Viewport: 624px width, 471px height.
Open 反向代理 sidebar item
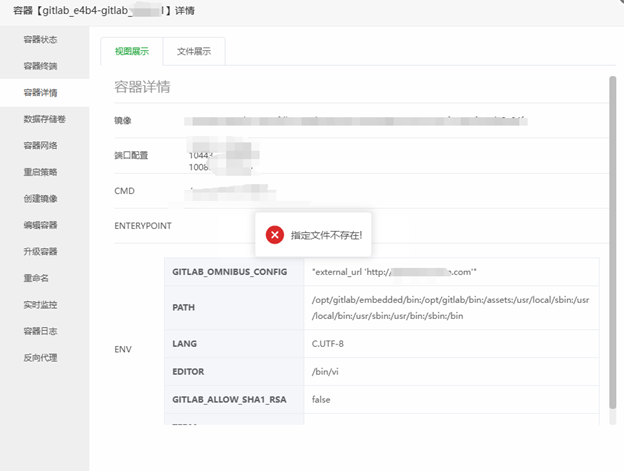[40, 358]
